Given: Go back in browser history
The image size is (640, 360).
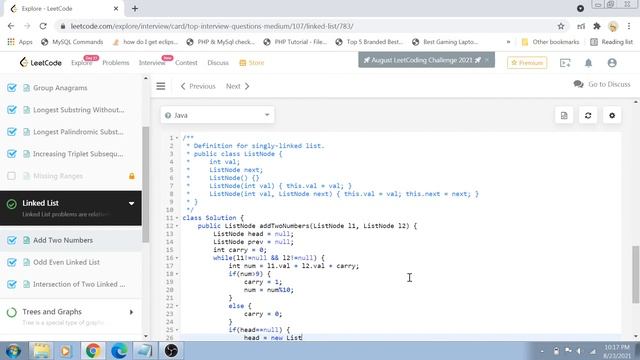Looking at the screenshot, I should pos(11,26).
